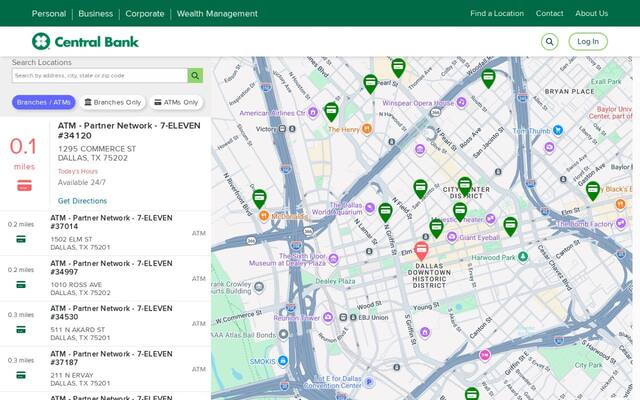Open the Business menu

click(96, 13)
